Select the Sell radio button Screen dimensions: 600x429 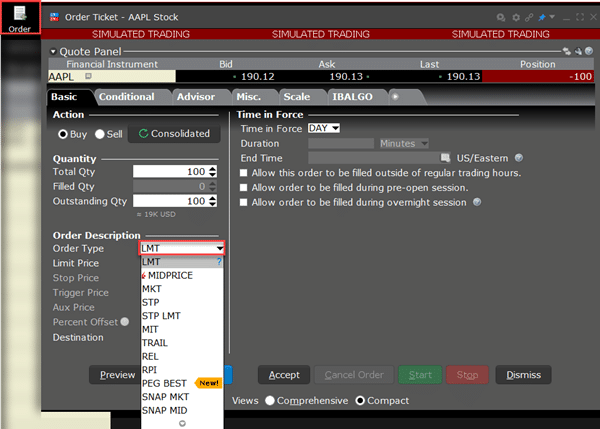point(100,134)
